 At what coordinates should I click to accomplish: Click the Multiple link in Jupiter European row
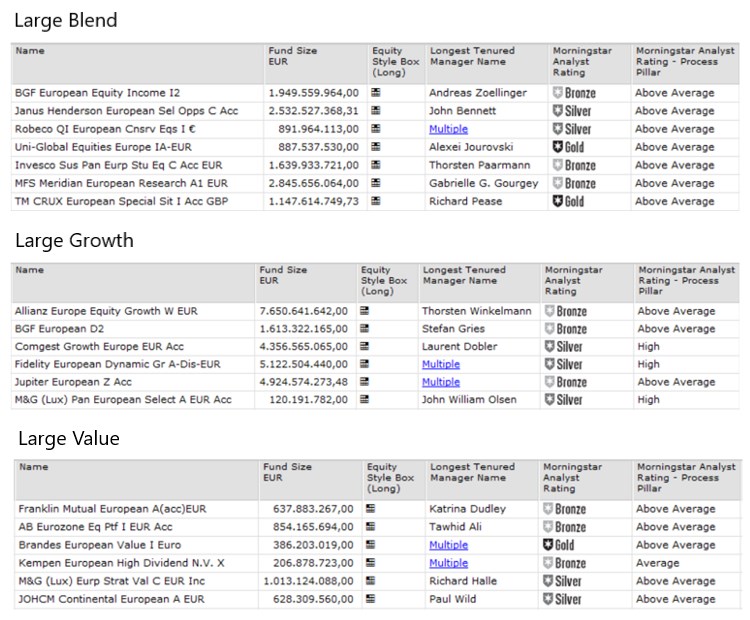(x=440, y=383)
